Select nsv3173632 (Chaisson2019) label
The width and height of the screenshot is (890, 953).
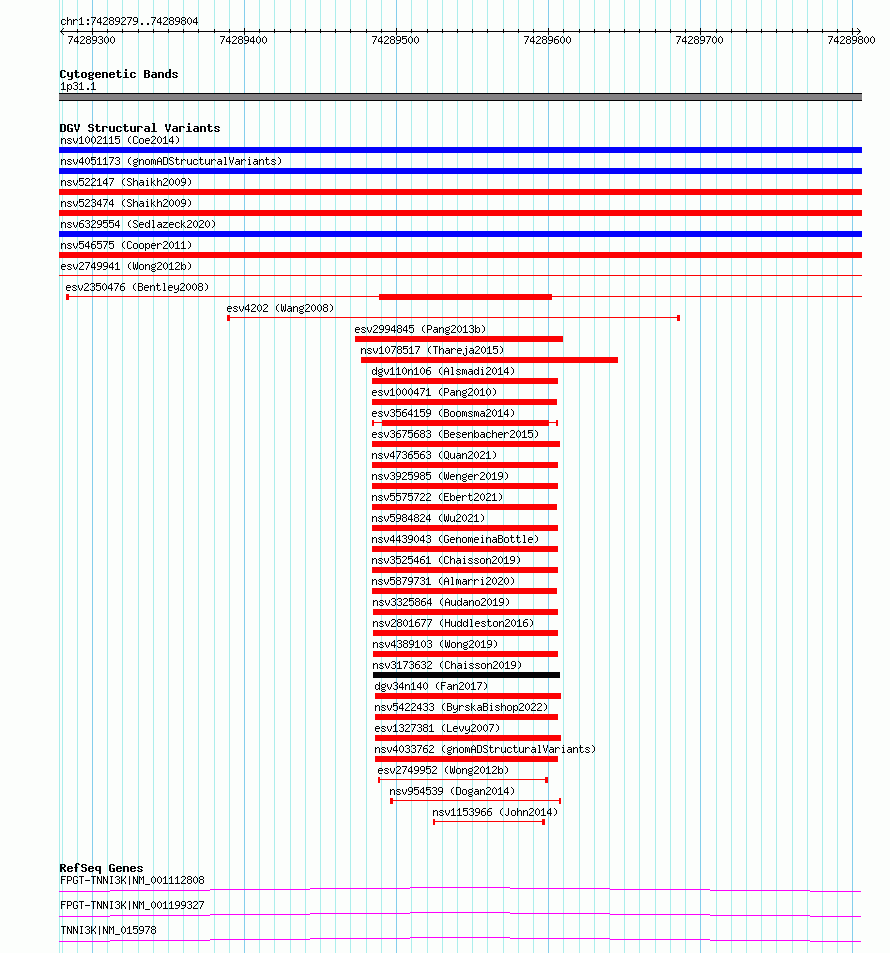click(447, 665)
